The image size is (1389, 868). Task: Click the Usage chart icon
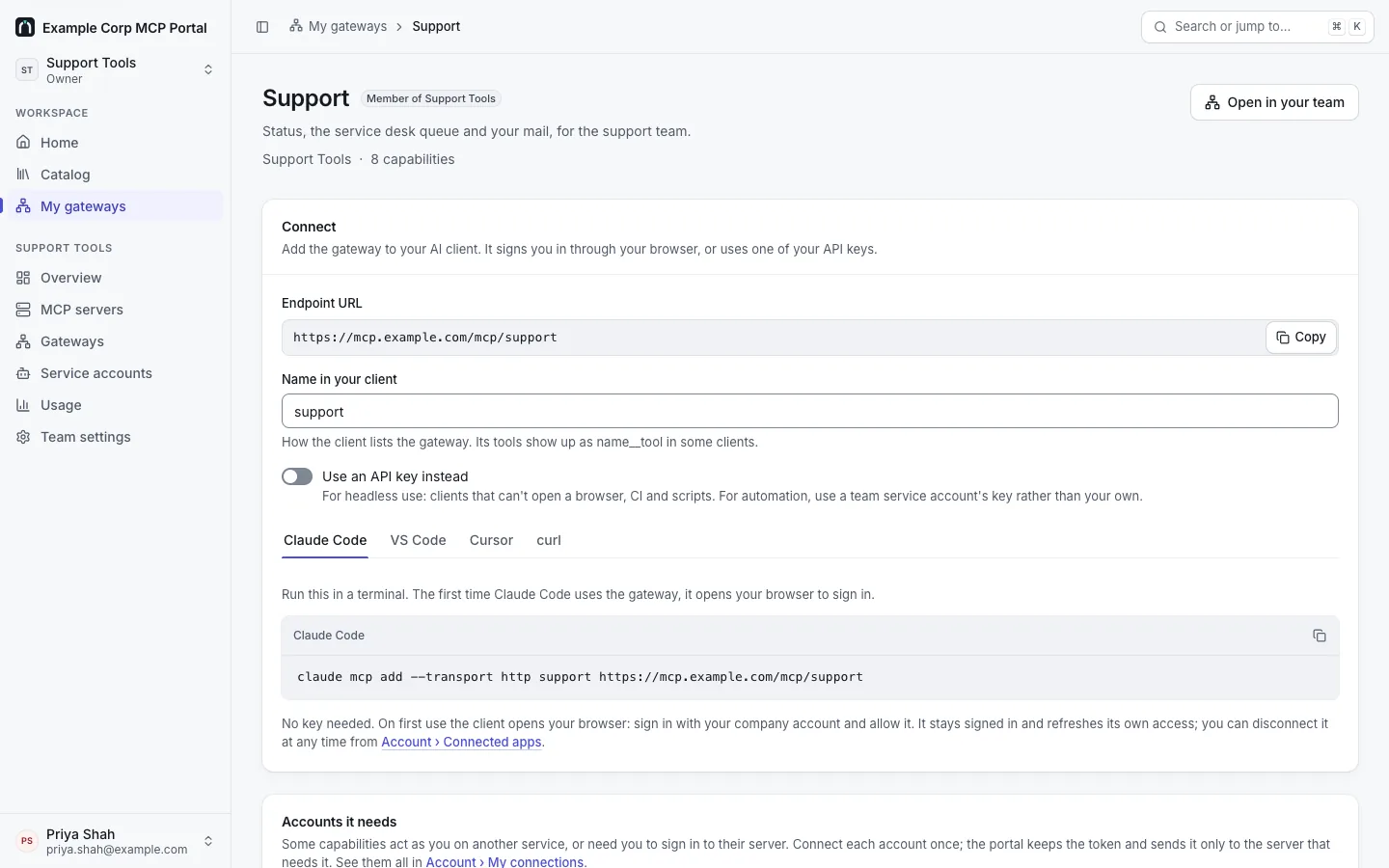(x=23, y=405)
